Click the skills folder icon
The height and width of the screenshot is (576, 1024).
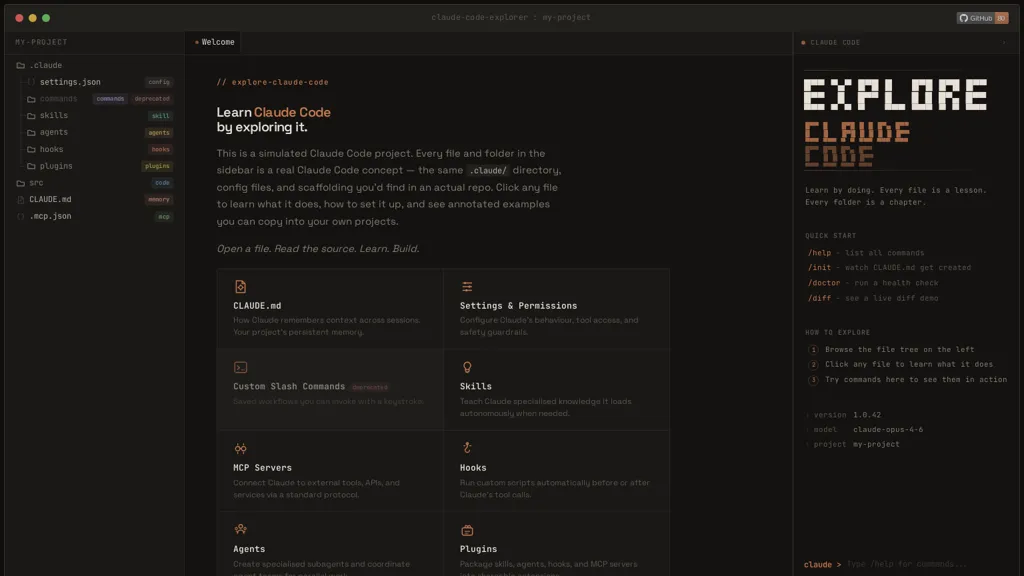[x=31, y=116]
